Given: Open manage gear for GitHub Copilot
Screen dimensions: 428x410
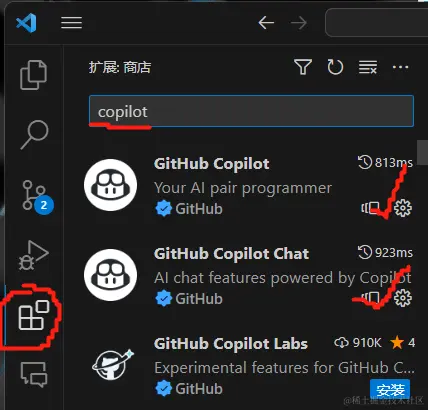Looking at the screenshot, I should [403, 208].
